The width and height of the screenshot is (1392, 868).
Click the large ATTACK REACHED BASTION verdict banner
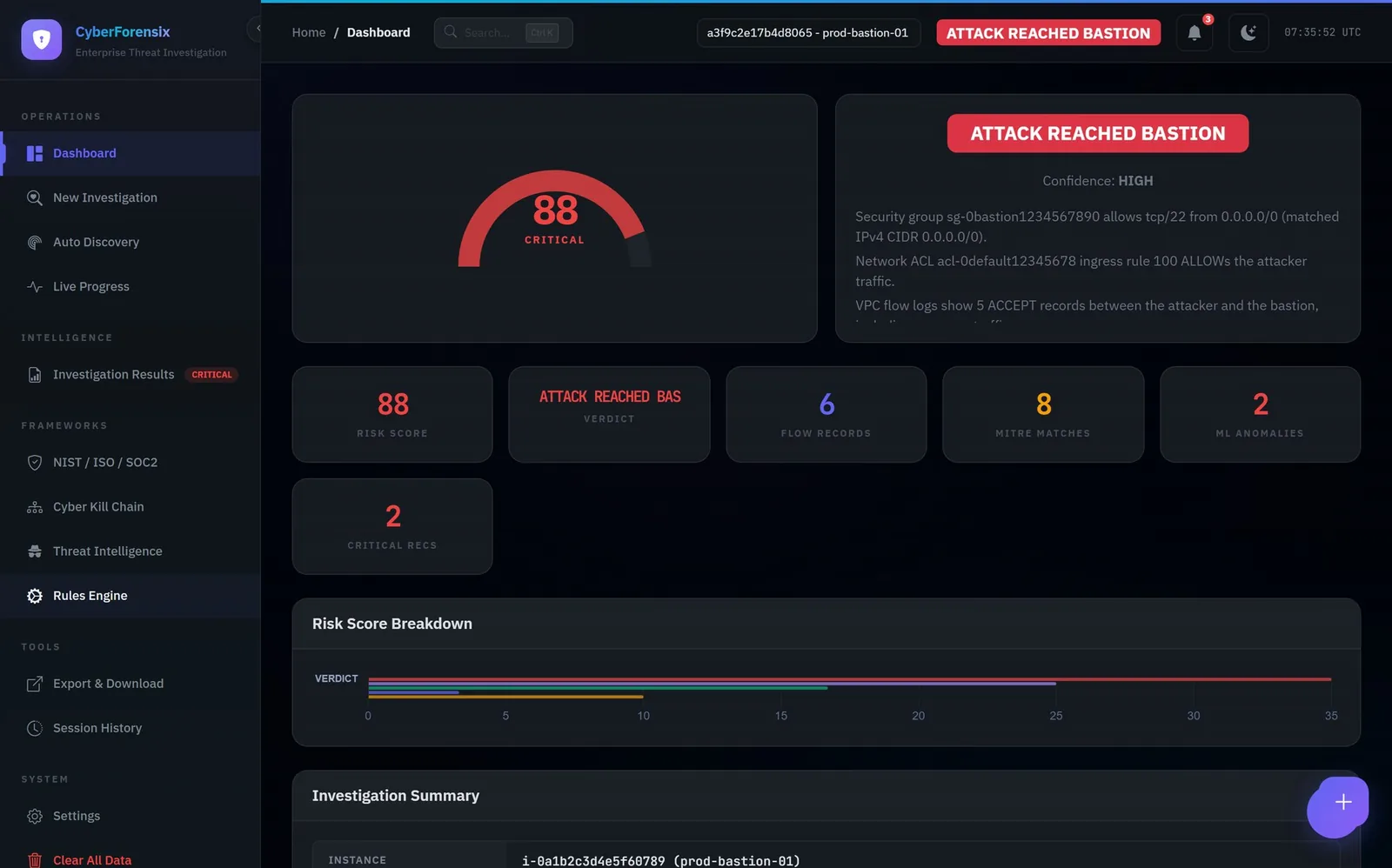click(1098, 133)
